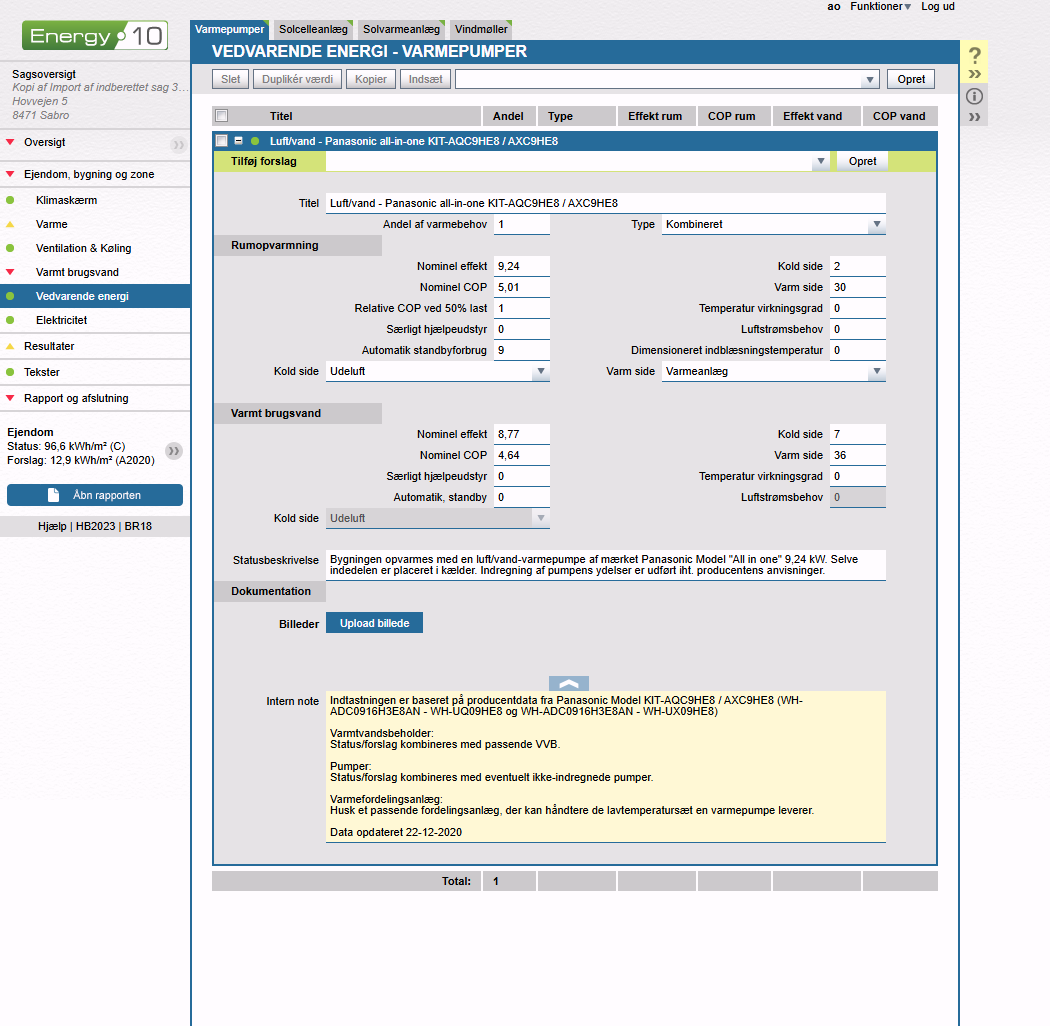Toggle the select-all checkbox in table header

(222, 116)
